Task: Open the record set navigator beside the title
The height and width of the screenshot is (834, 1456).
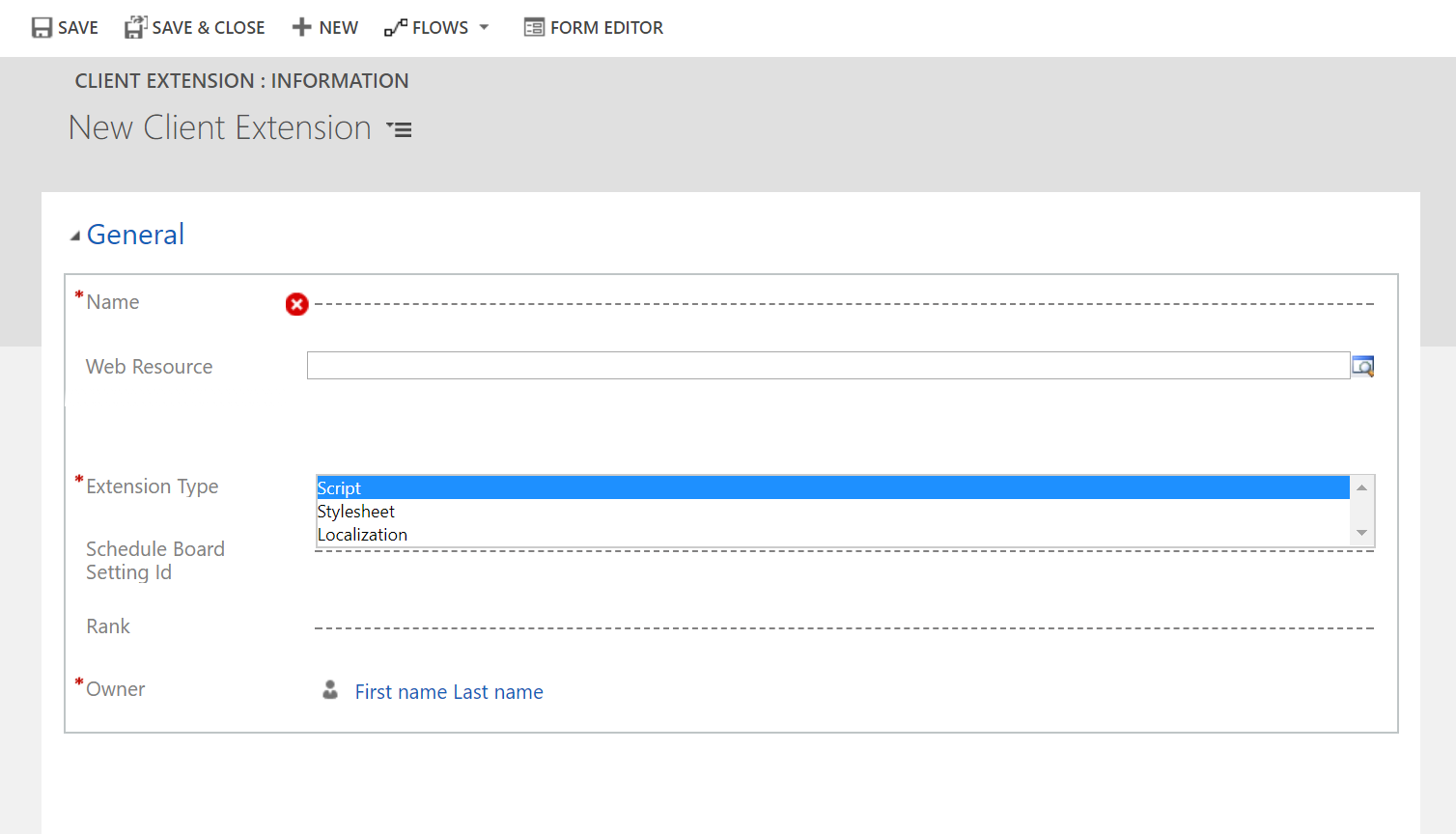Action: tap(399, 128)
